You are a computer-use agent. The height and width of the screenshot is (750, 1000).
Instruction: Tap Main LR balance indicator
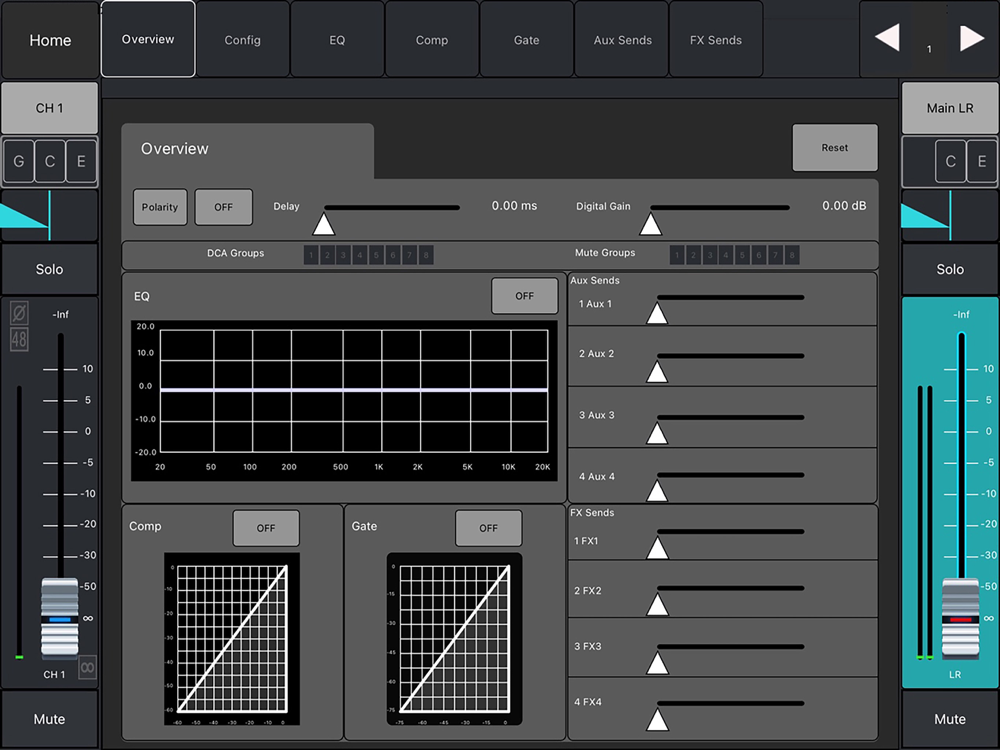pyautogui.click(x=950, y=216)
